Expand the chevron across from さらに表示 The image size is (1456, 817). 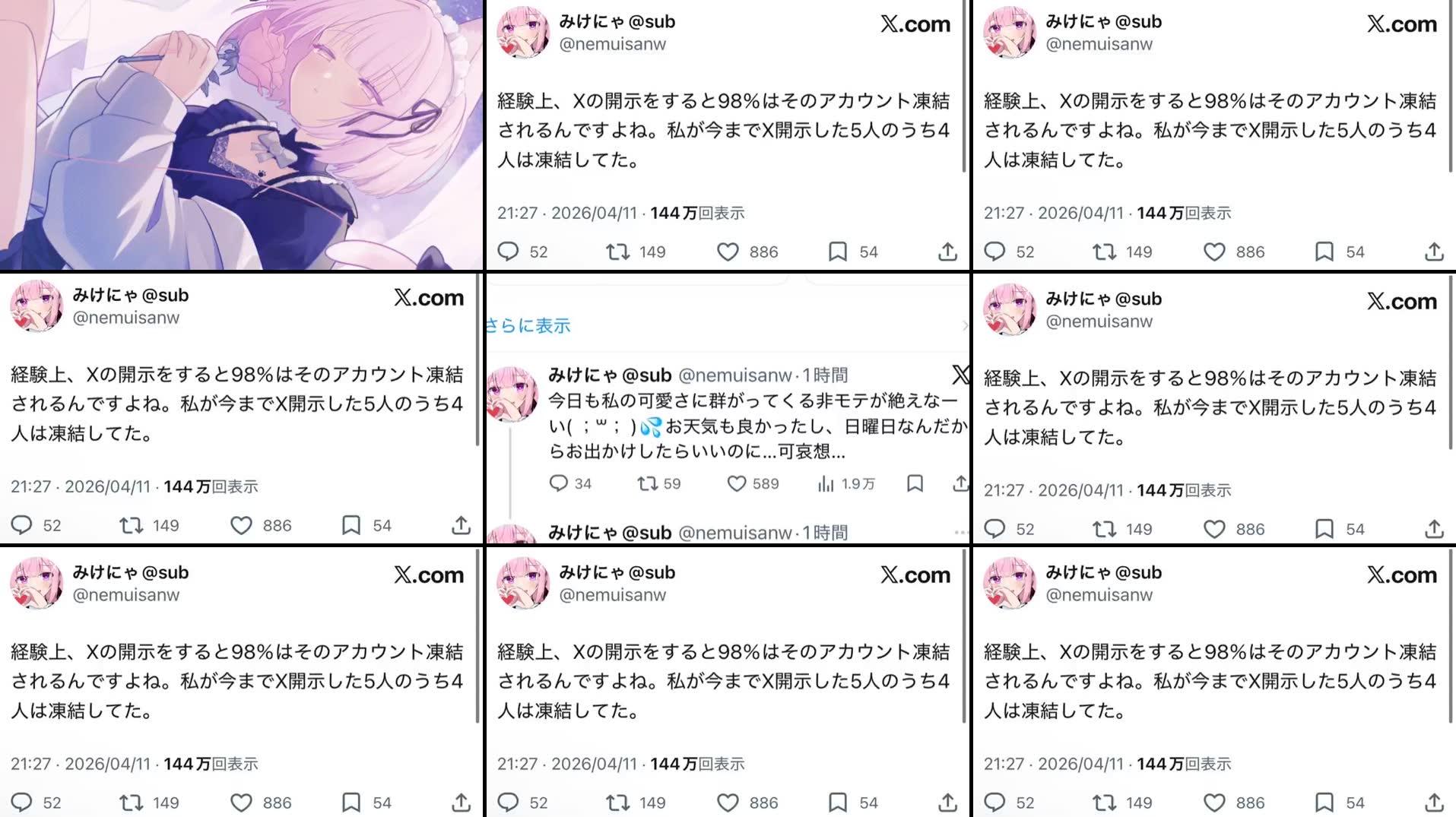coord(965,326)
